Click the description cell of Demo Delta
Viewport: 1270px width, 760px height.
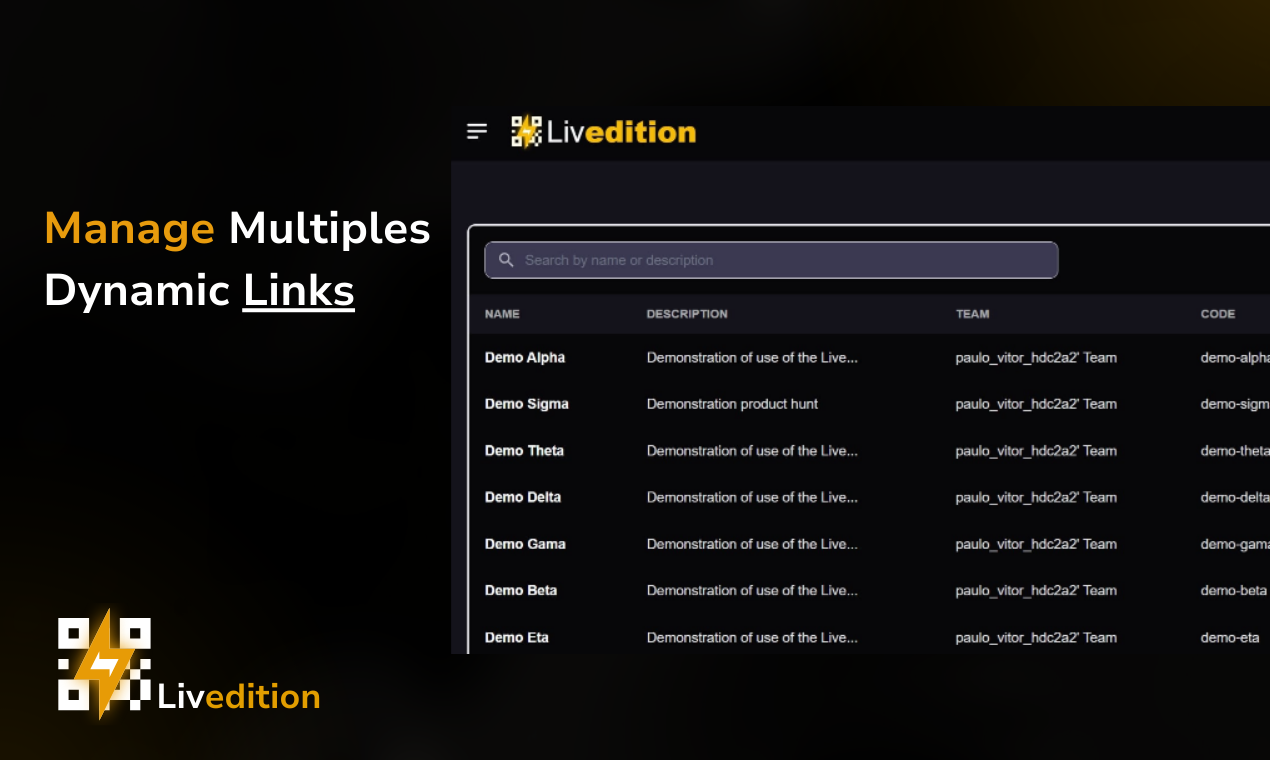pos(752,497)
